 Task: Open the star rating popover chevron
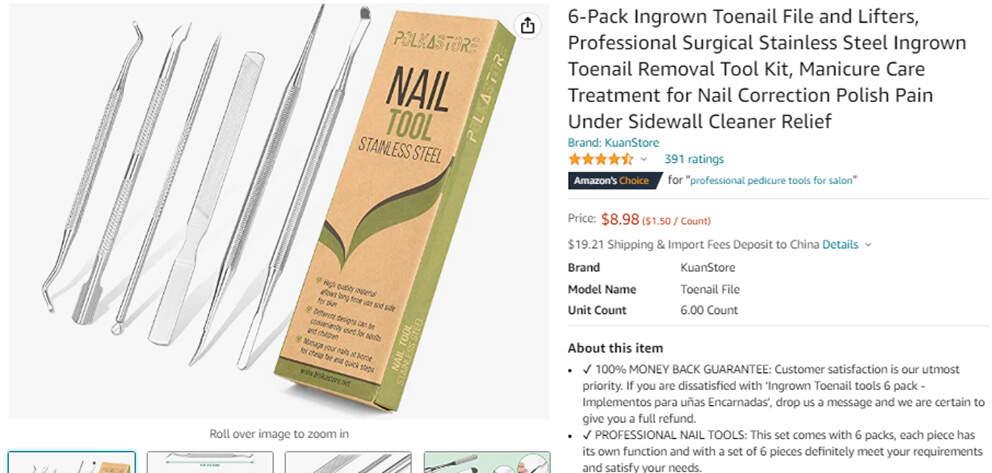point(644,159)
